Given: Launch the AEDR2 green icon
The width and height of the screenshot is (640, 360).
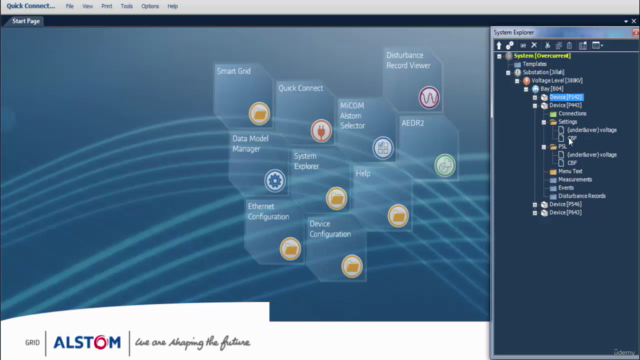Looking at the screenshot, I should pyautogui.click(x=445, y=165).
